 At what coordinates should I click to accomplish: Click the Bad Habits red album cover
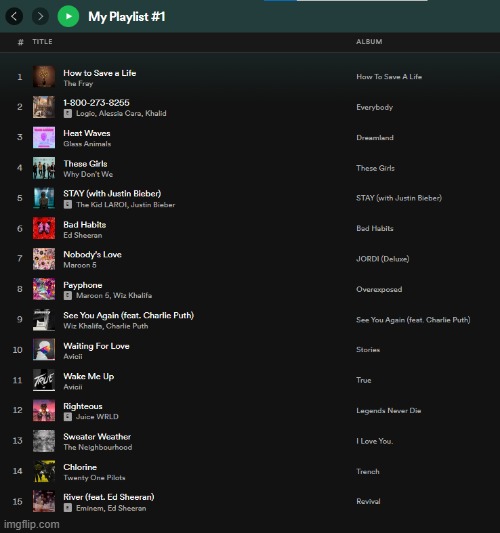(x=44, y=228)
